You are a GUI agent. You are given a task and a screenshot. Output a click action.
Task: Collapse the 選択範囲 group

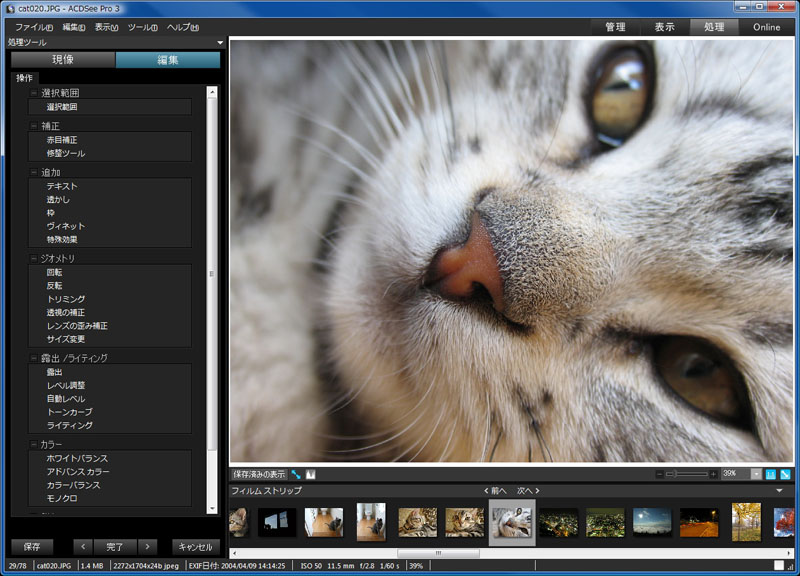34,93
